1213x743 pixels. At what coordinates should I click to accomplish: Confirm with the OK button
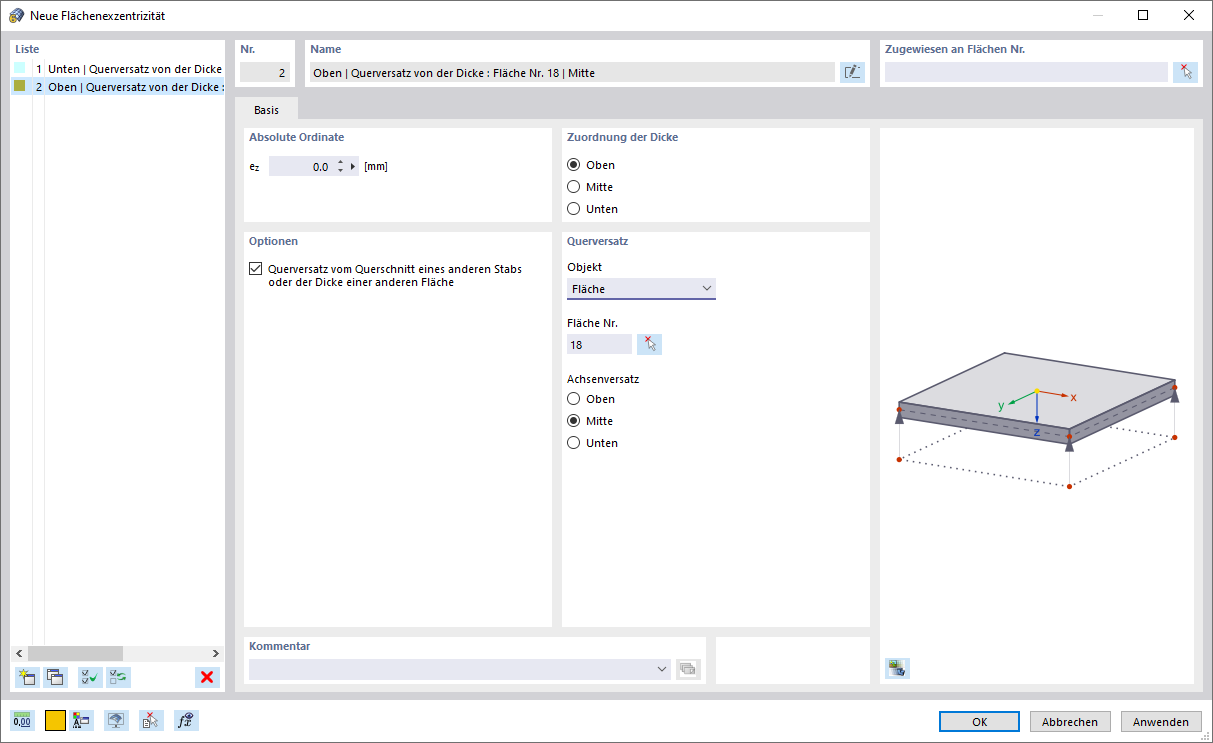click(x=980, y=721)
